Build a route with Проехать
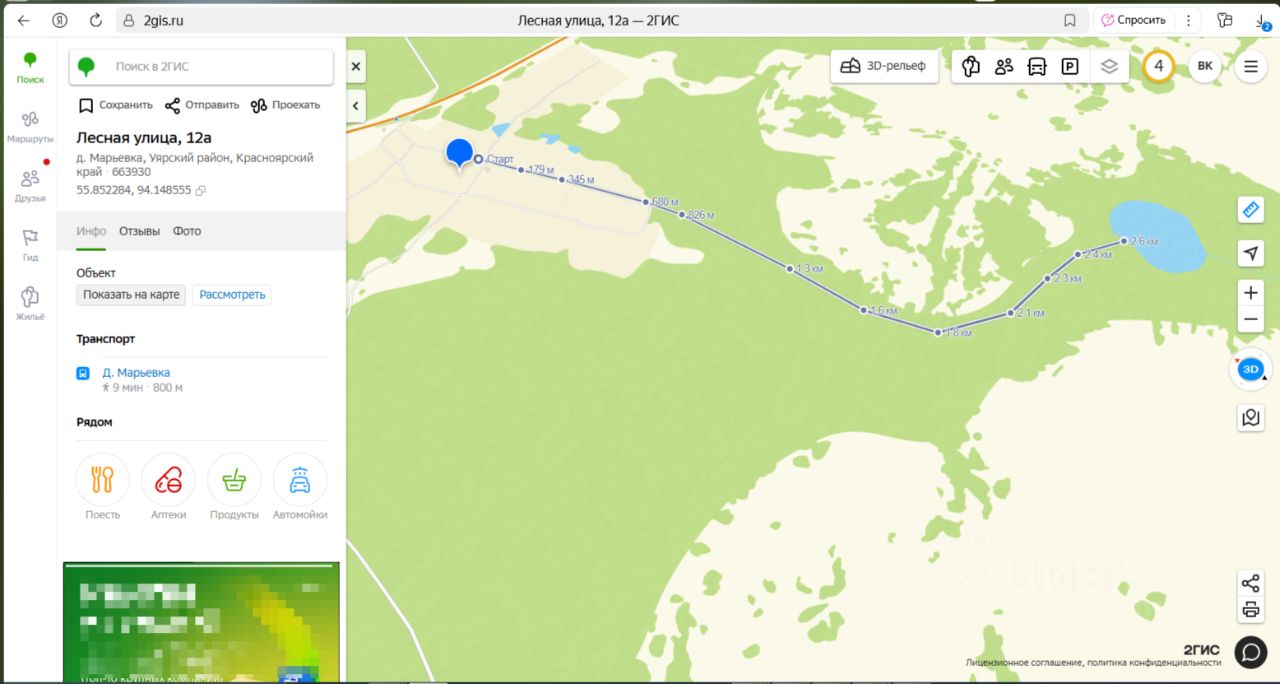This screenshot has width=1280, height=684. [x=286, y=105]
